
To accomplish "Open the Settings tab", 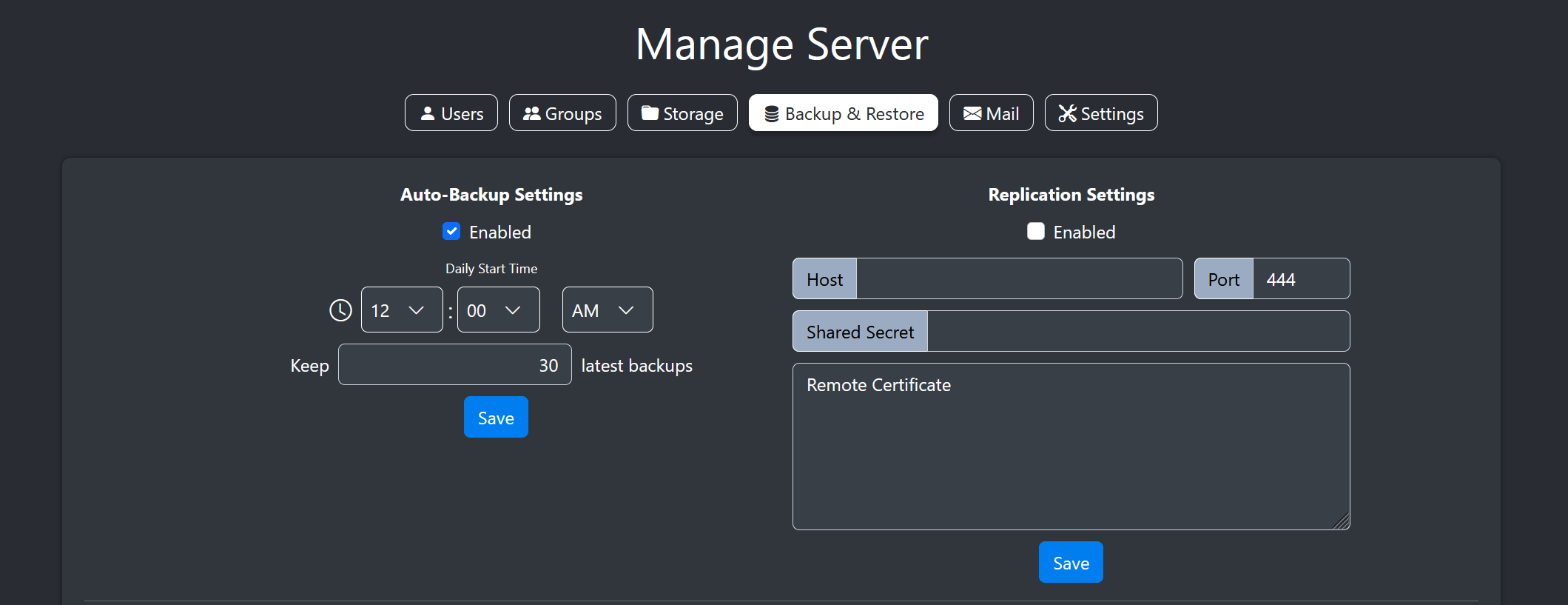I will coord(1101,113).
